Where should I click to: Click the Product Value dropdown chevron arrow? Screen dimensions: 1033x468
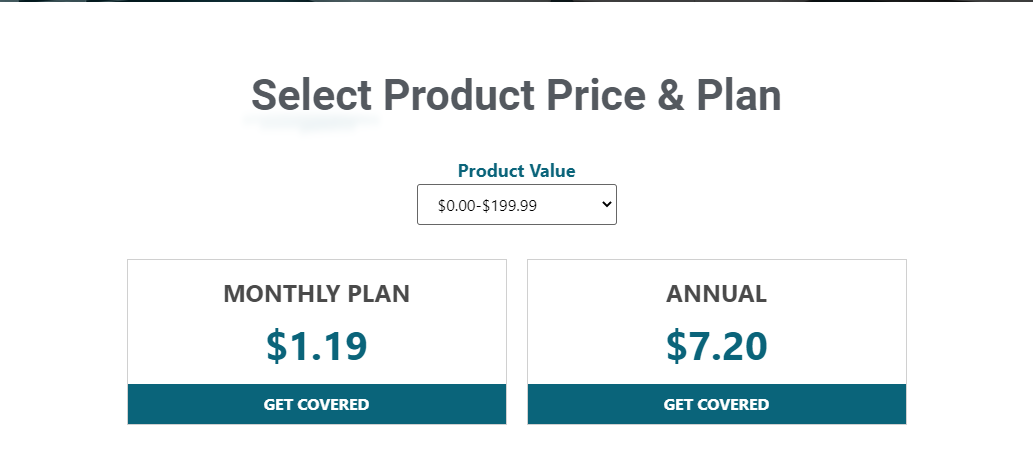point(605,205)
